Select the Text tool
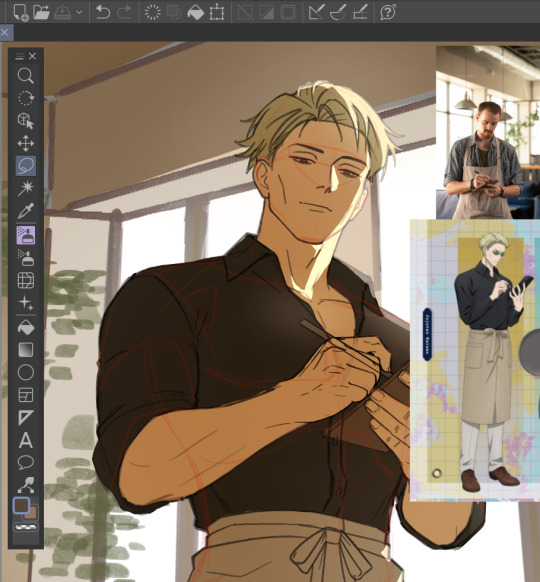Viewport: 540px width, 582px height. tap(26, 440)
